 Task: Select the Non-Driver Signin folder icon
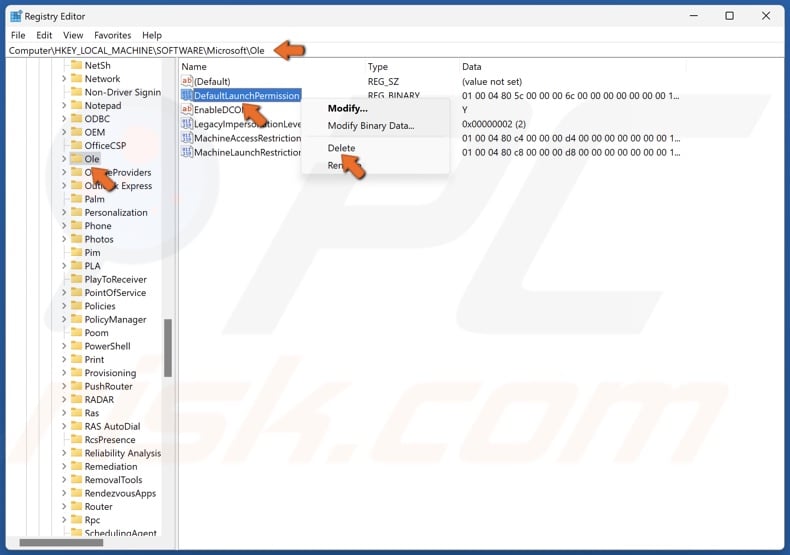point(77,92)
